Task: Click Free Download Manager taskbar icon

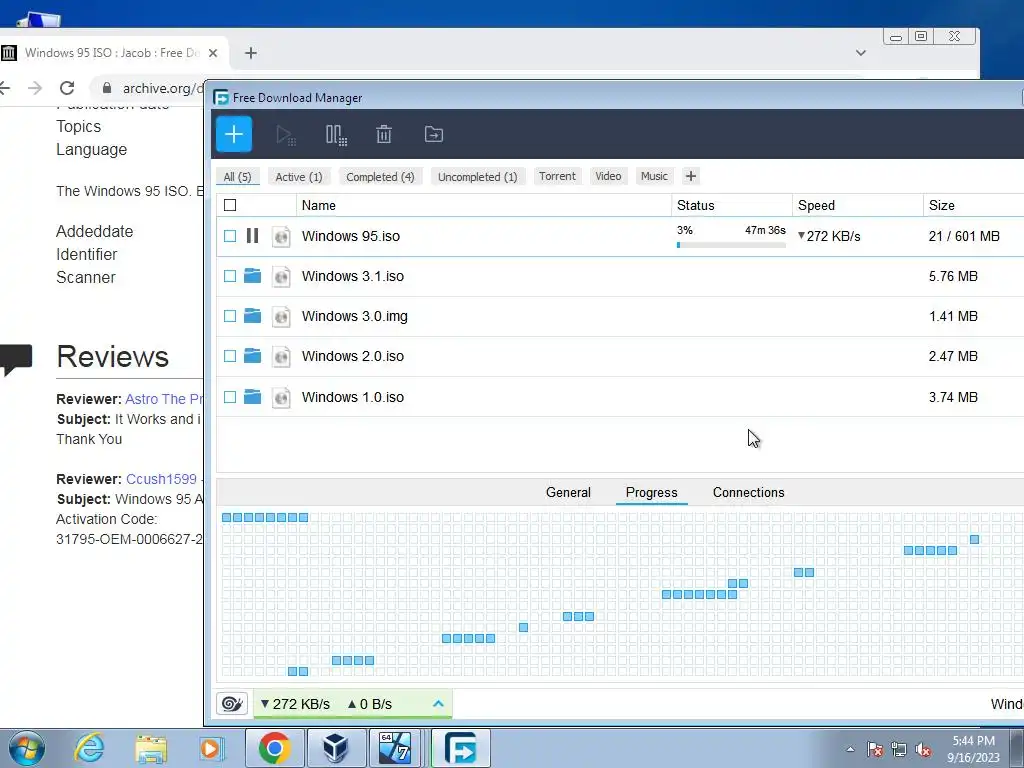Action: (461, 748)
